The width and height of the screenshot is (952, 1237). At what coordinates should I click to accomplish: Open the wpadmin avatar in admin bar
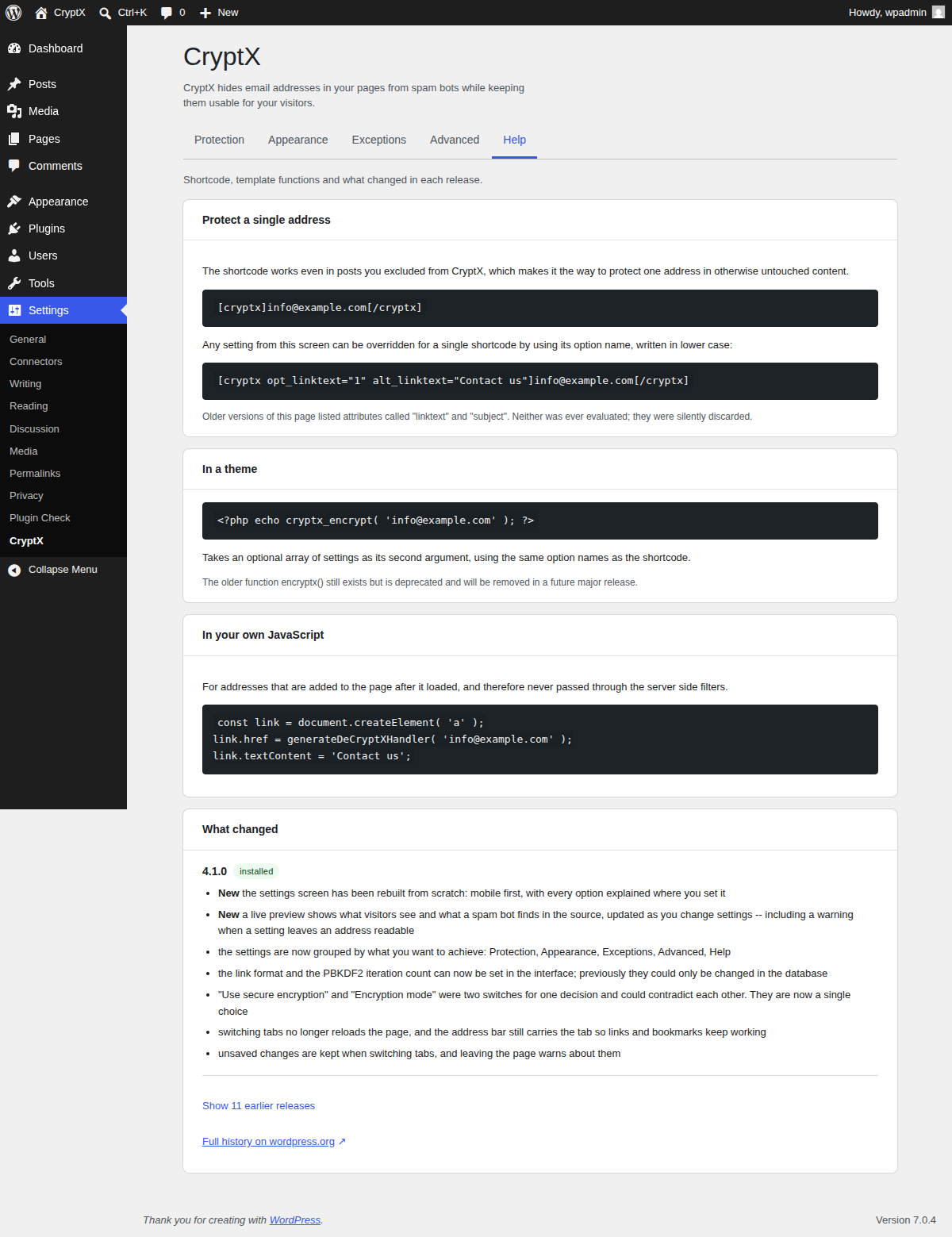(939, 13)
